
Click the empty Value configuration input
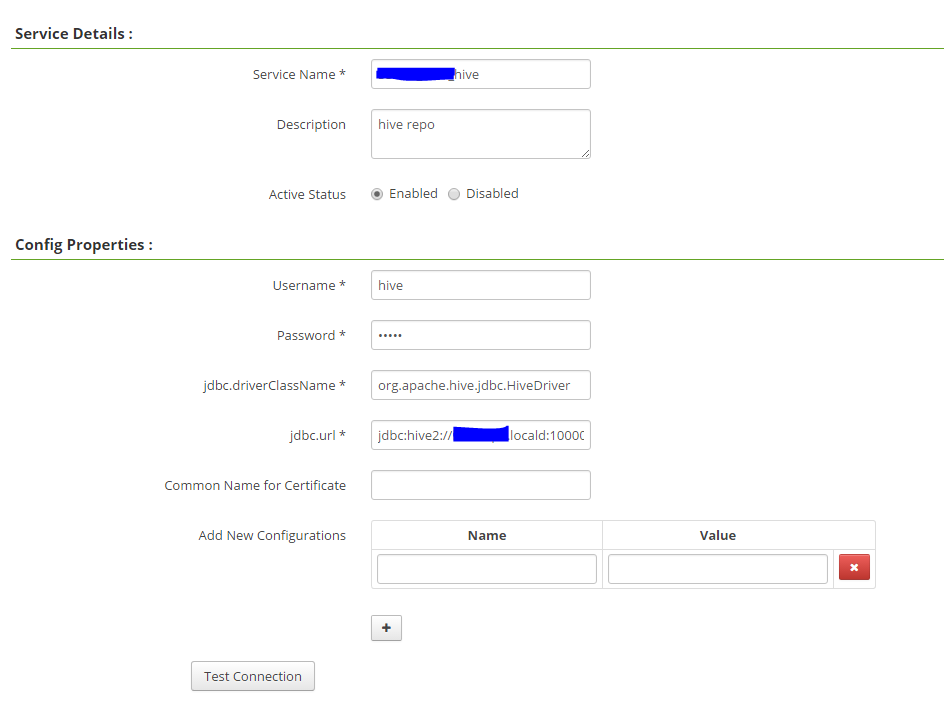(x=717, y=568)
